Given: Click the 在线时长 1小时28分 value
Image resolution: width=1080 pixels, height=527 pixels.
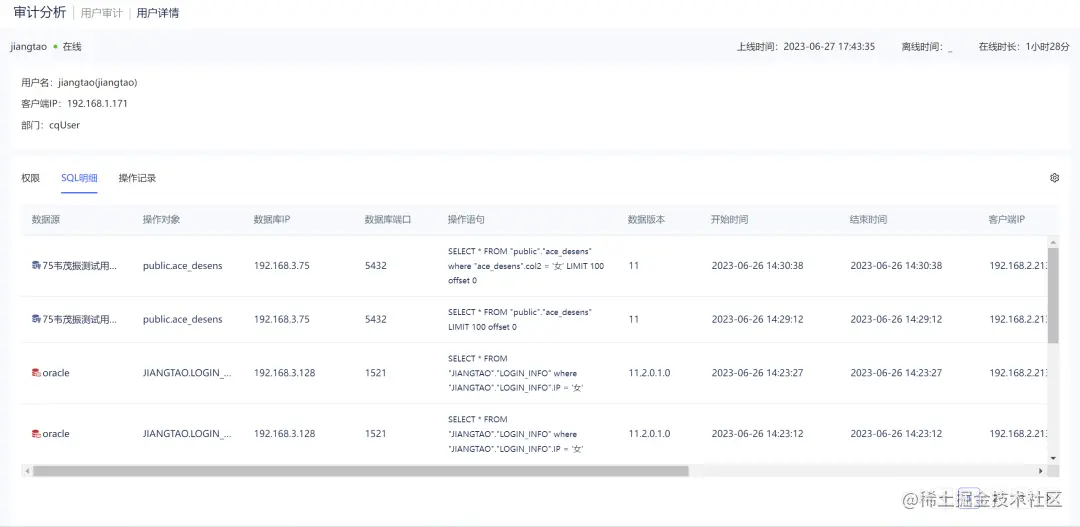Looking at the screenshot, I should click(1048, 47).
